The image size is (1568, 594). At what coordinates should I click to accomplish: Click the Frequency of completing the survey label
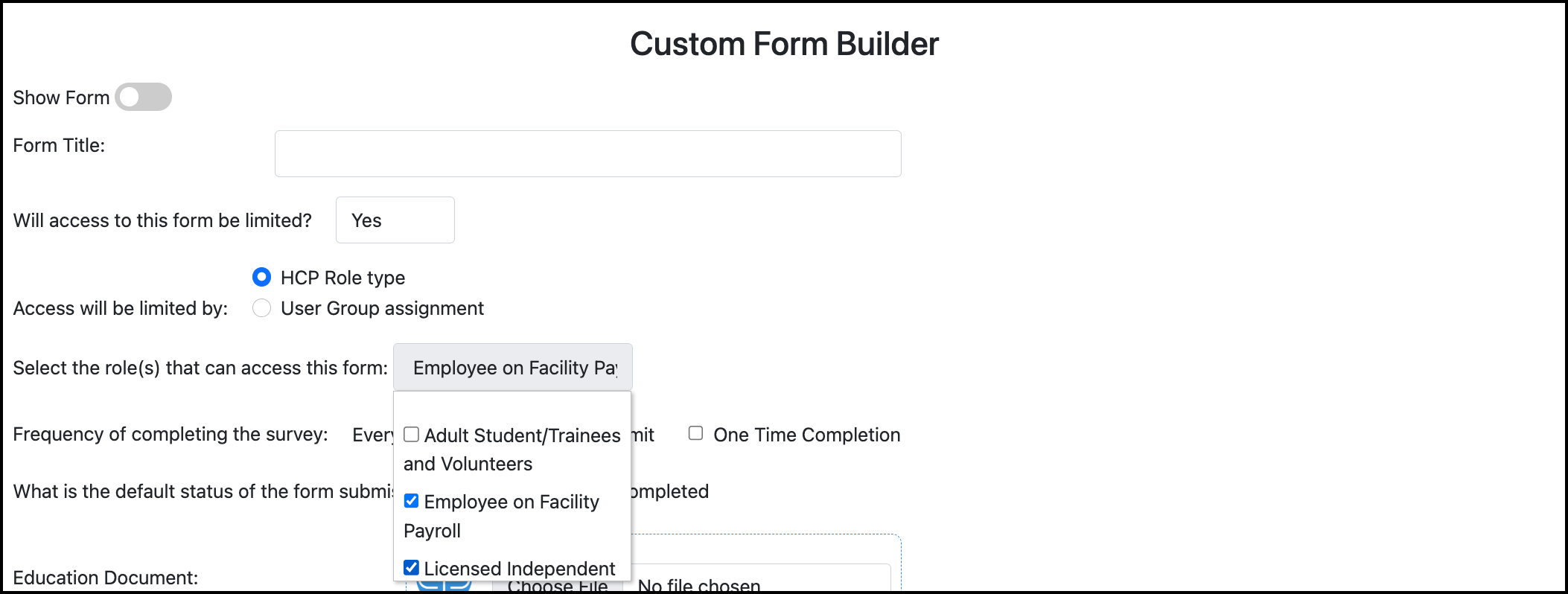[172, 434]
